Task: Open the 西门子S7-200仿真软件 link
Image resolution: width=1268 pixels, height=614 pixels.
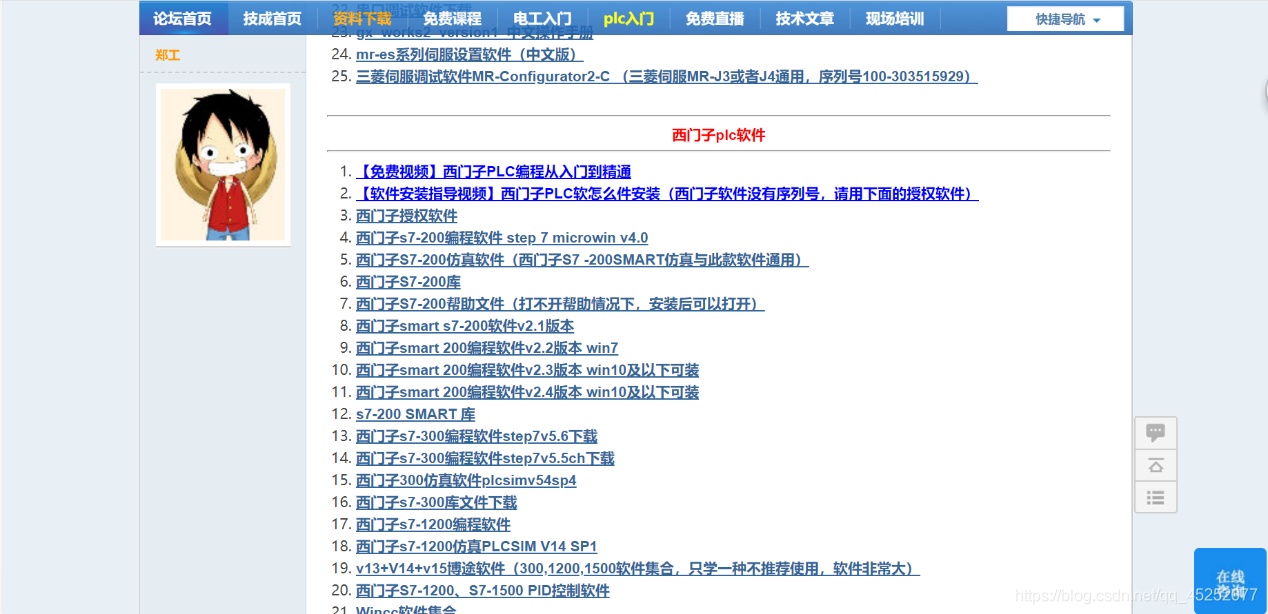Action: pyautogui.click(x=582, y=260)
